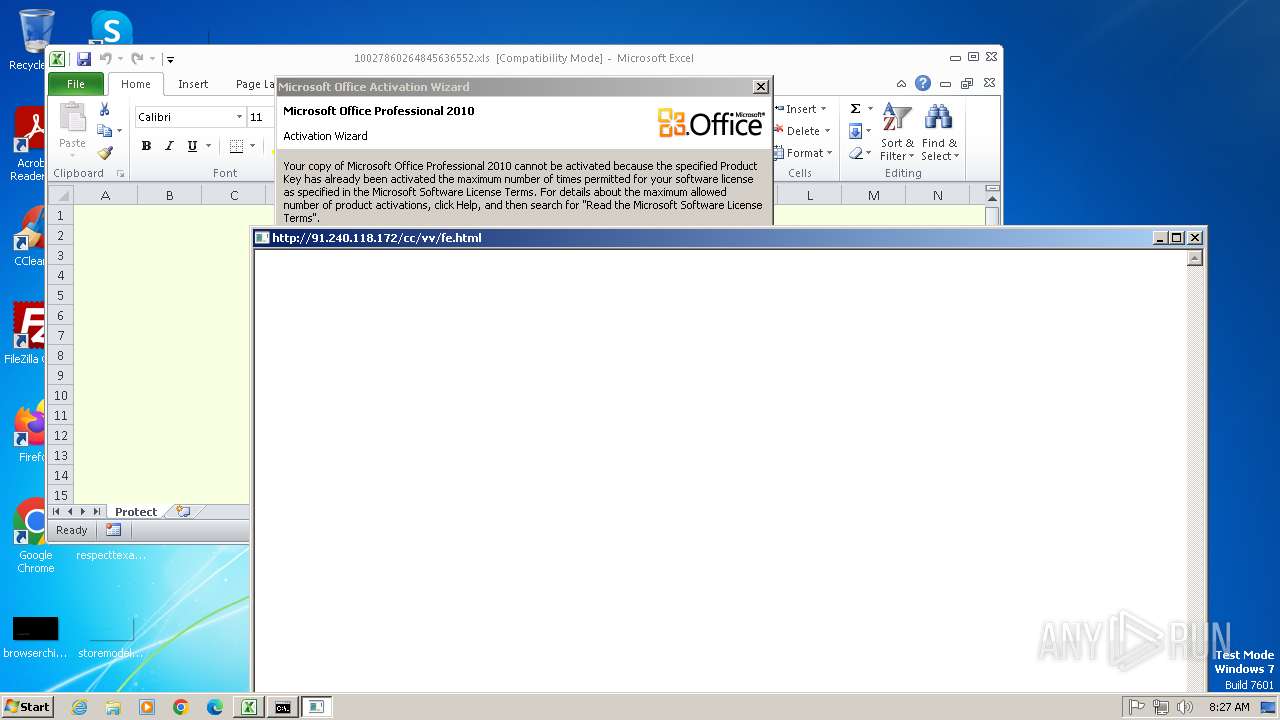The image size is (1280, 720).
Task: Go to last sheet with navigation arrow
Action: point(96,512)
